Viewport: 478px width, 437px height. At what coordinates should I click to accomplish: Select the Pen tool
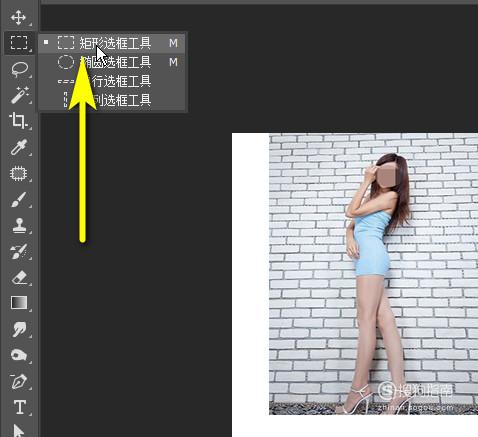(19, 382)
